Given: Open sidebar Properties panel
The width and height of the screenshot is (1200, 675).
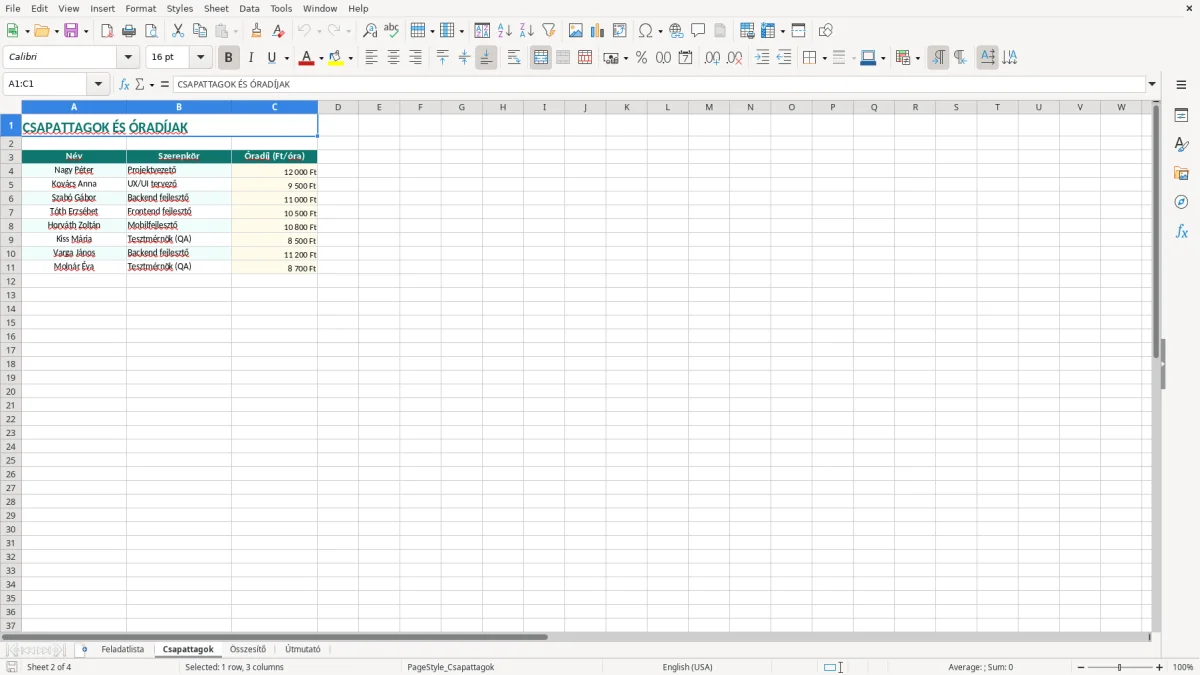Looking at the screenshot, I should click(1181, 116).
